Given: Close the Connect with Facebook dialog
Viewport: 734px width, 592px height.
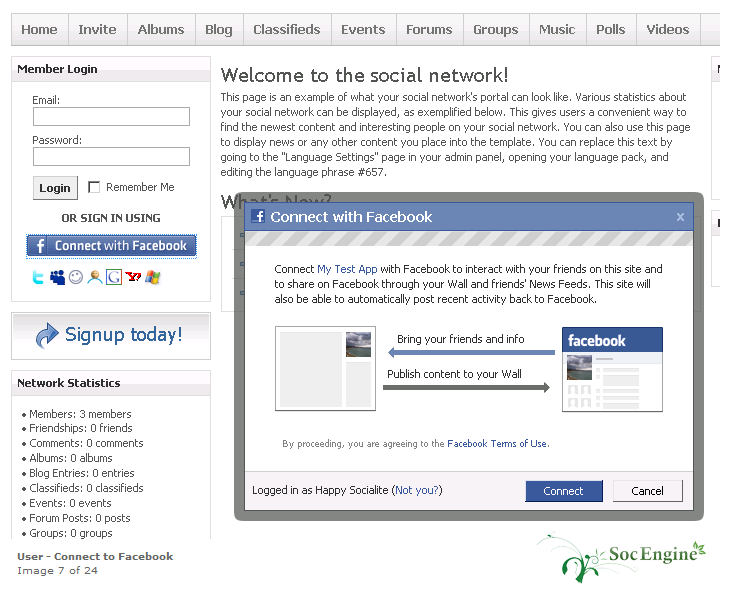Looking at the screenshot, I should [x=680, y=217].
